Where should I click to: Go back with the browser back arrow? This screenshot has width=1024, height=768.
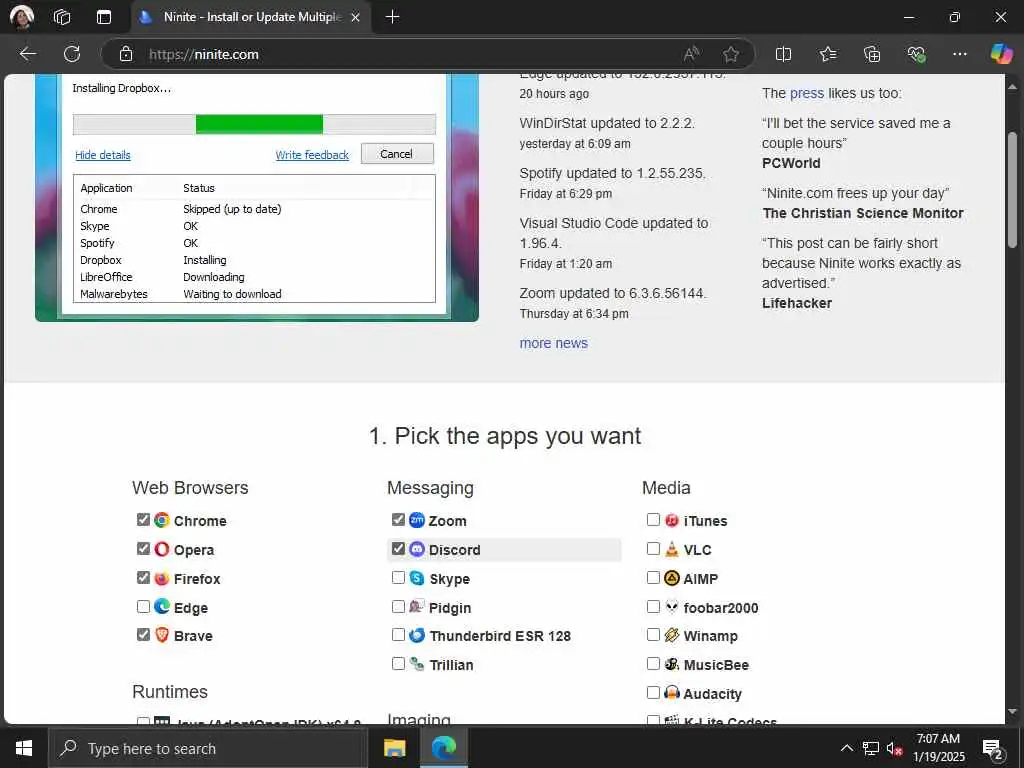(x=27, y=54)
